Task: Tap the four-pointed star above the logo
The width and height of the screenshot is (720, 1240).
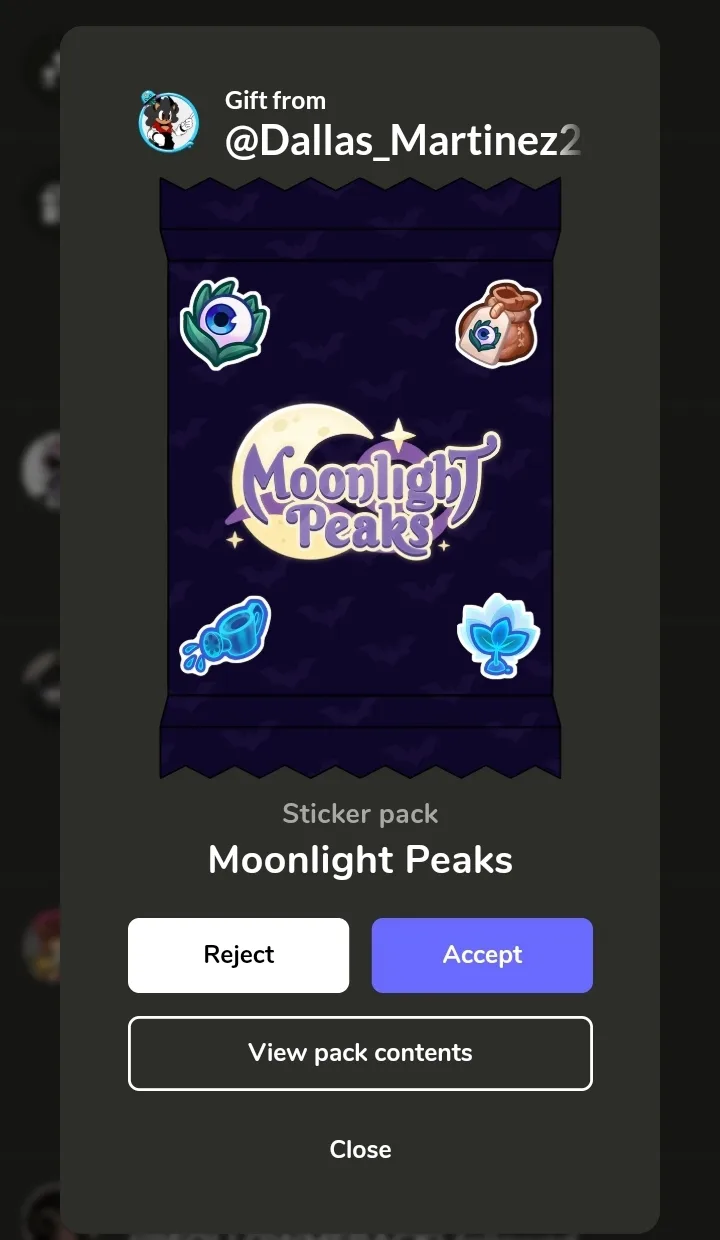Action: click(398, 436)
